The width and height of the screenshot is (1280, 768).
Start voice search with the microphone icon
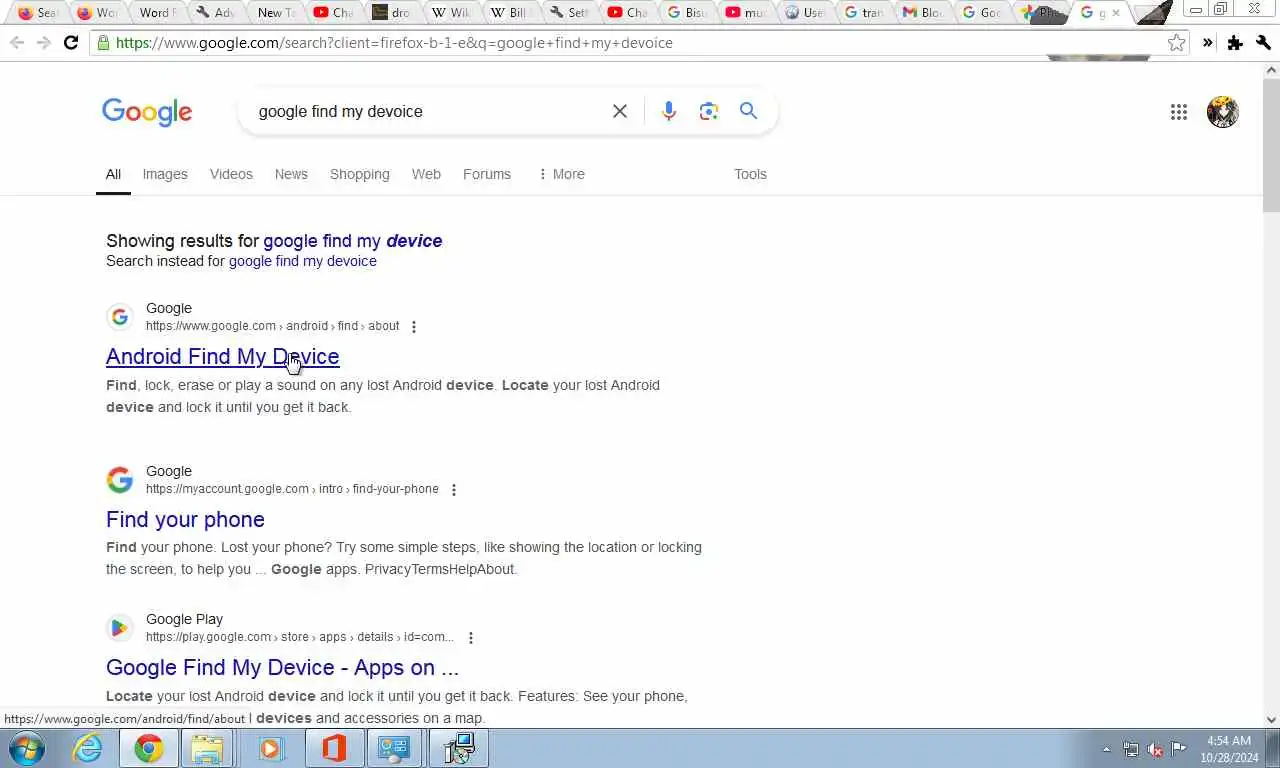[x=669, y=111]
